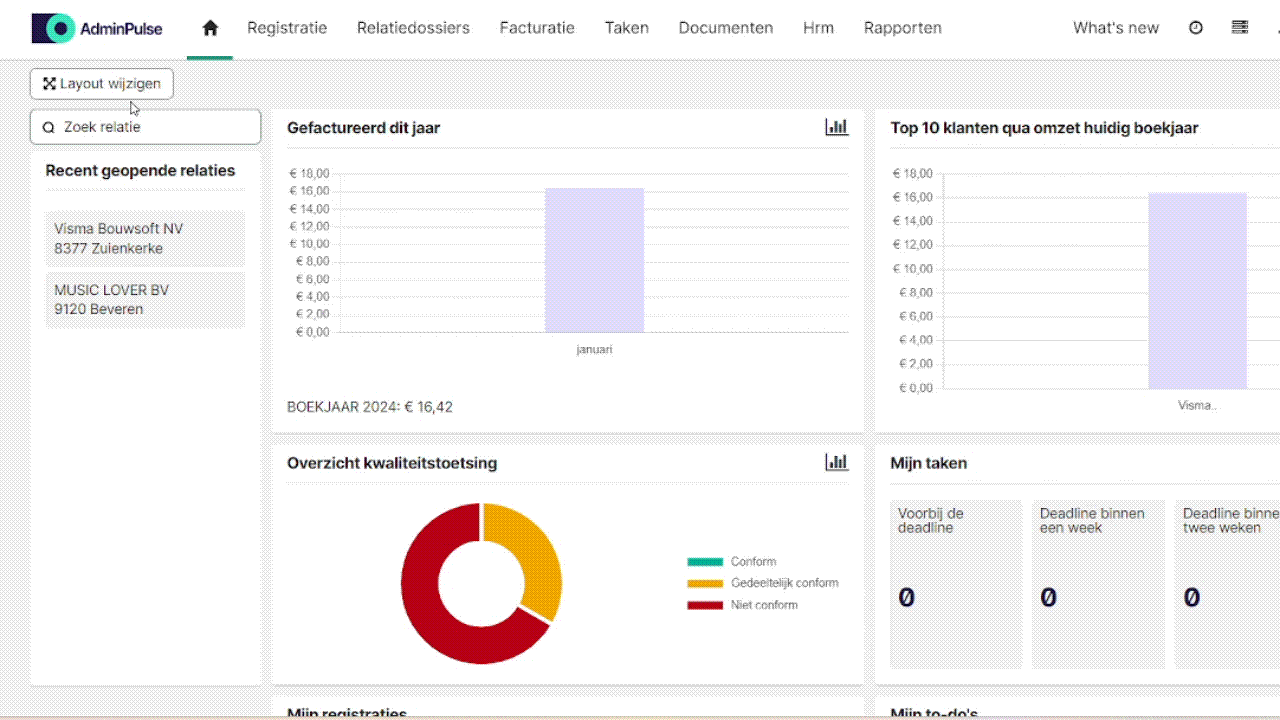Go to Facturatie menu
This screenshot has height=720, width=1280.
coord(537,28)
